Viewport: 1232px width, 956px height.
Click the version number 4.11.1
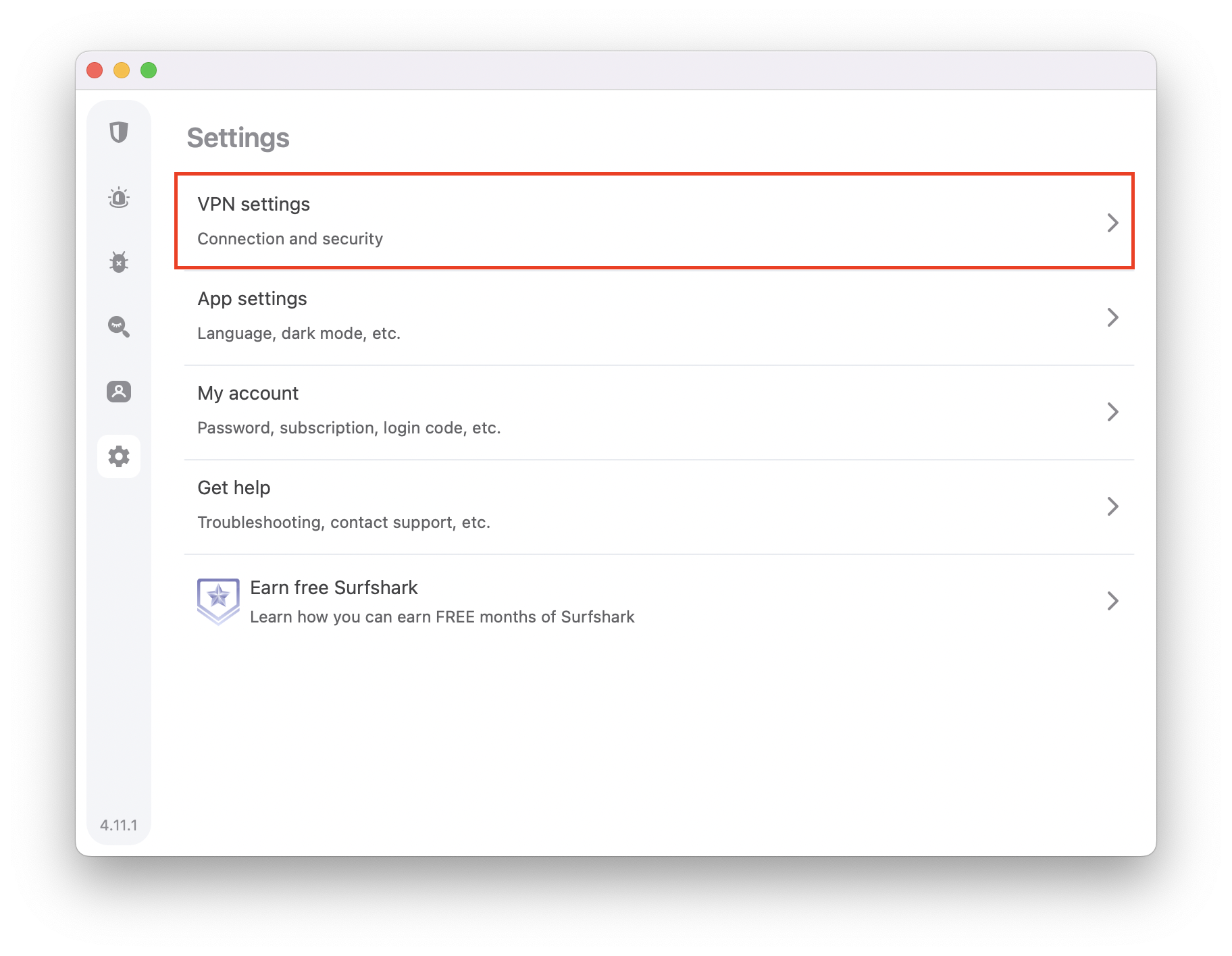[x=119, y=825]
